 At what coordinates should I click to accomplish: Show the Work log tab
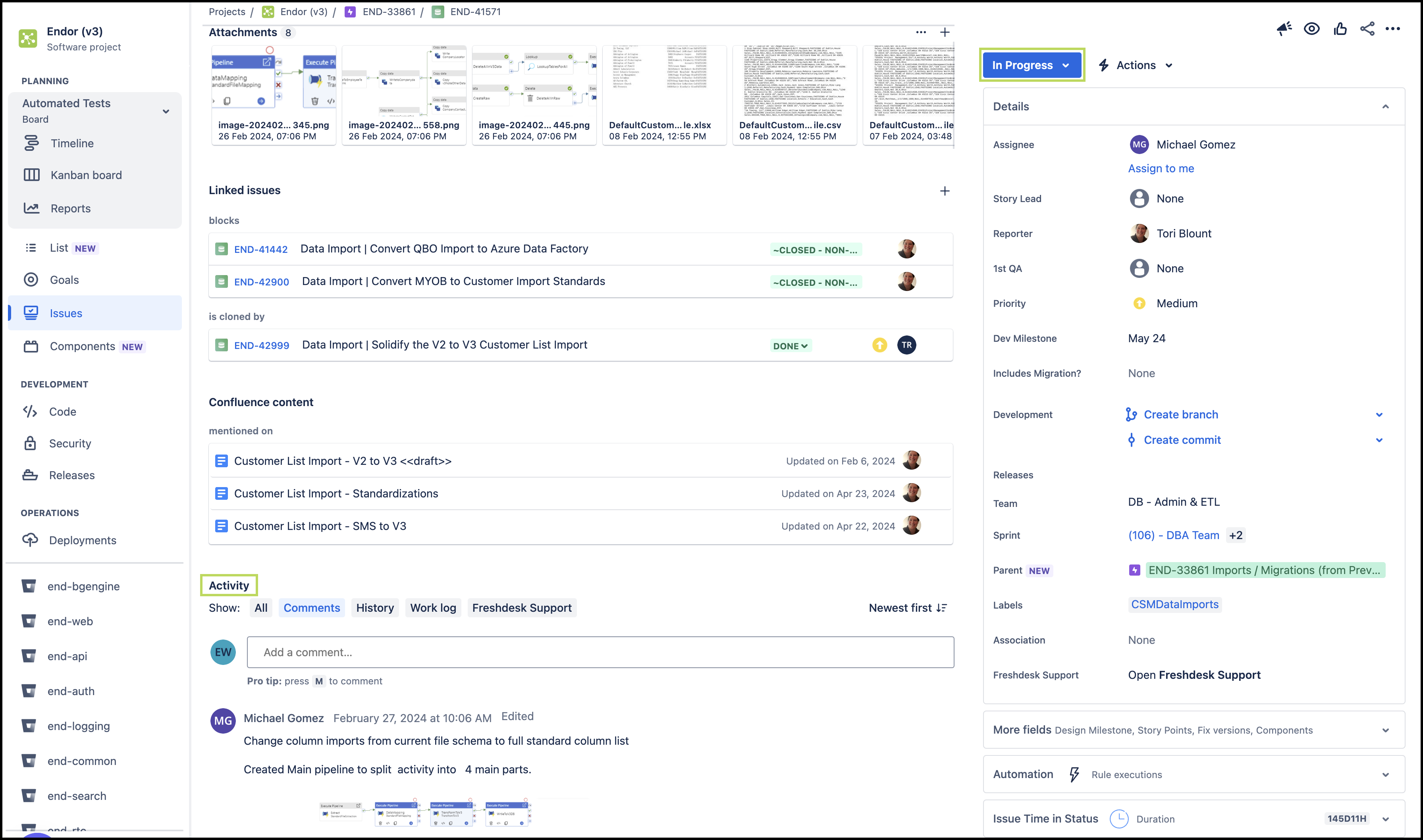[x=433, y=608]
